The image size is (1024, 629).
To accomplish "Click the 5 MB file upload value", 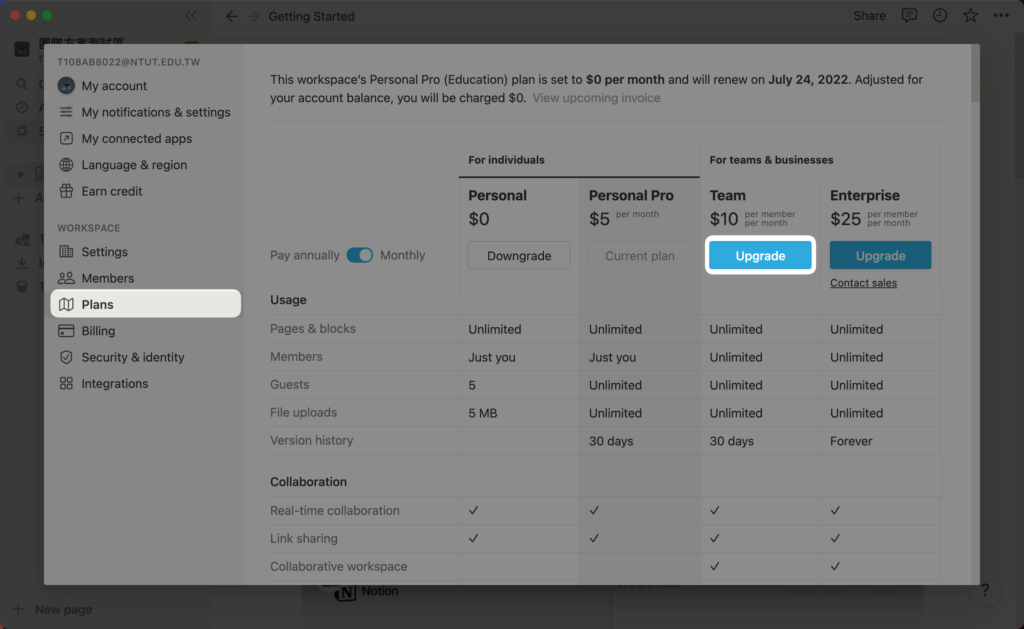I will point(483,413).
